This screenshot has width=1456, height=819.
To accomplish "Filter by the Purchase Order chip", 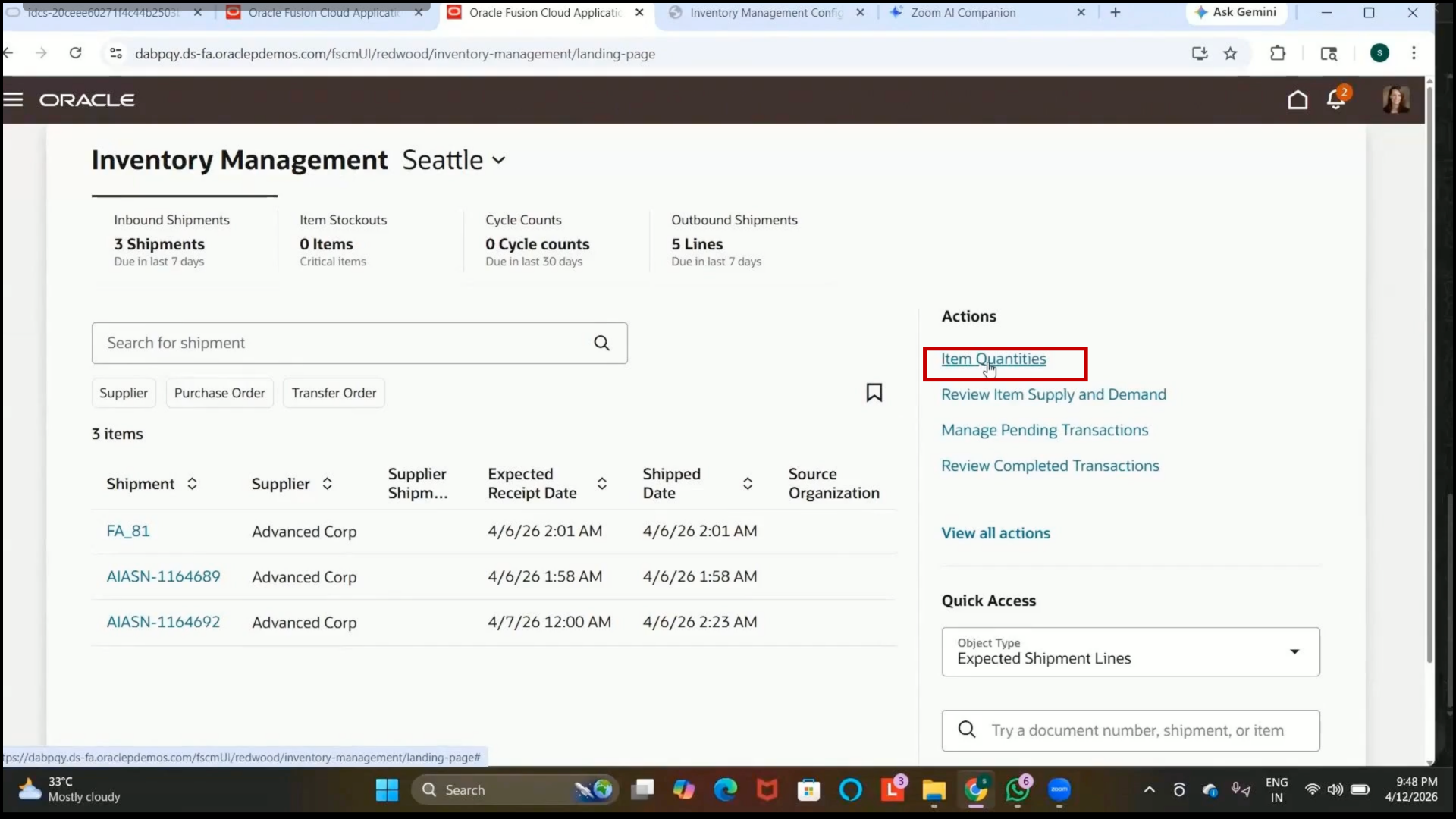I will point(220,393).
